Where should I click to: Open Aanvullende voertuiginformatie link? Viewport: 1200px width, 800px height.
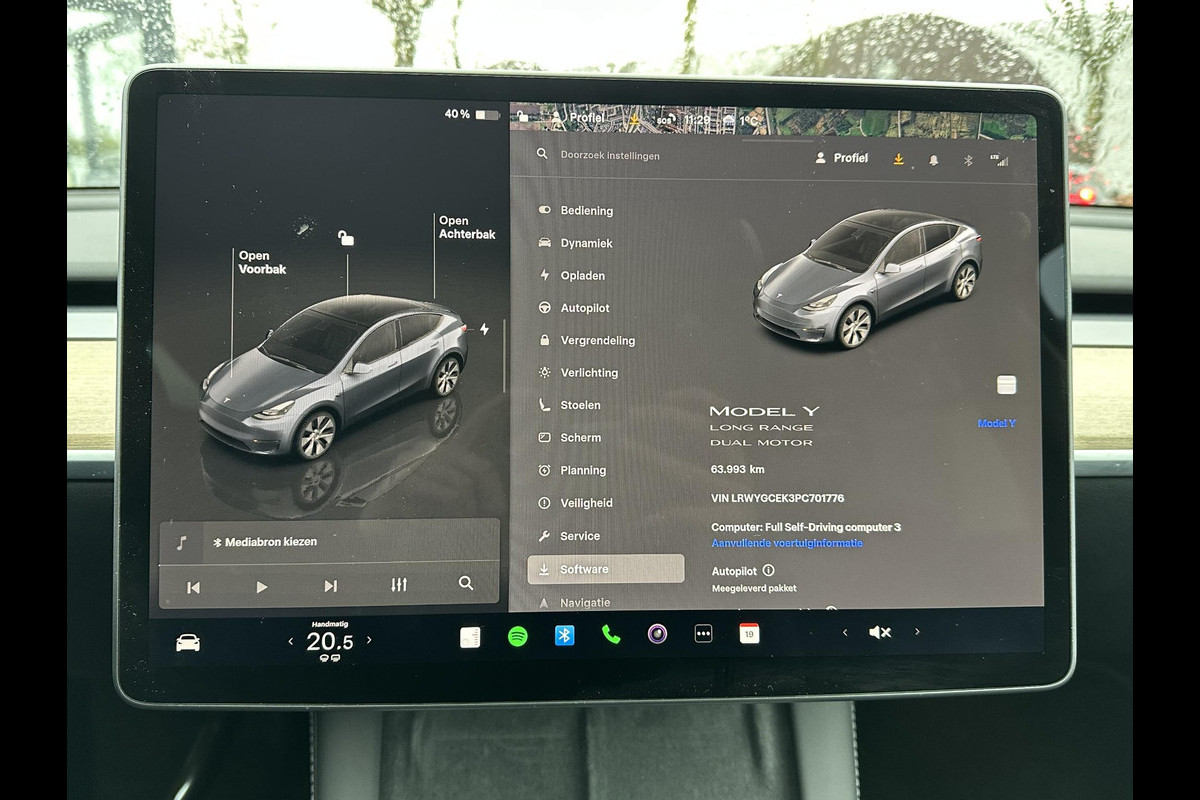pyautogui.click(x=786, y=543)
